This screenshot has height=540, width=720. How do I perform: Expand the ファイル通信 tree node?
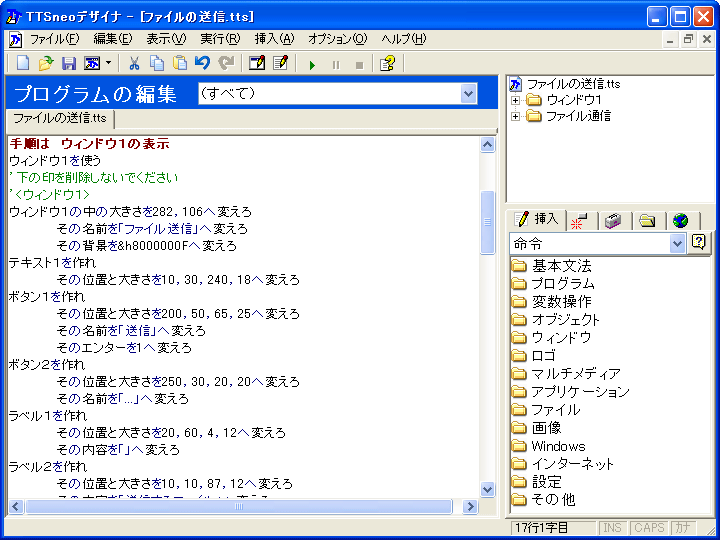pos(516,117)
